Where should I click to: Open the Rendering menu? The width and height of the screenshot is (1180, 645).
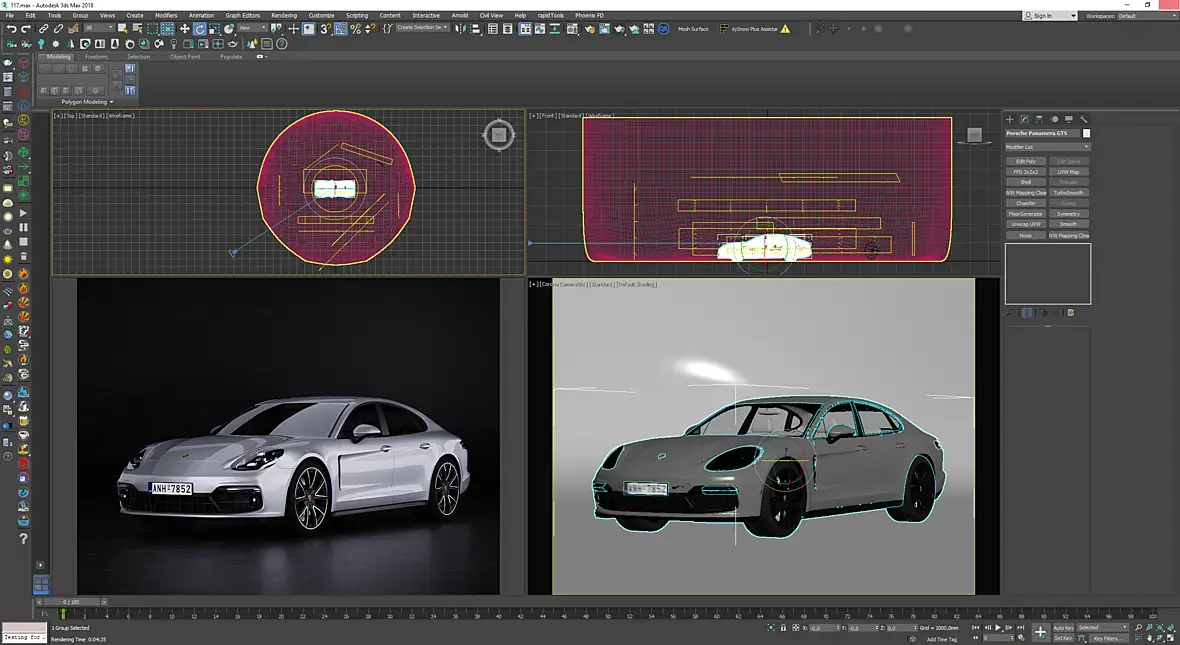pos(284,15)
